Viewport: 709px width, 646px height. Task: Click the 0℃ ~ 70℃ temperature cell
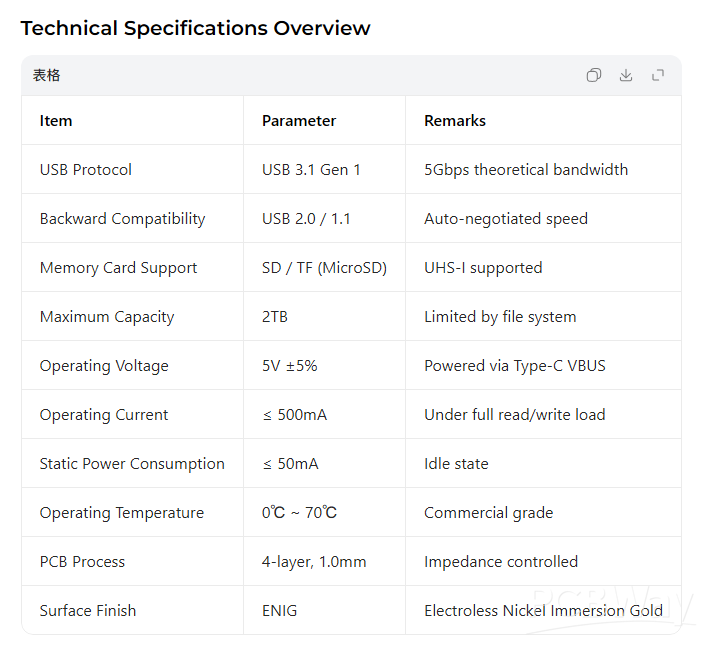[x=299, y=513]
